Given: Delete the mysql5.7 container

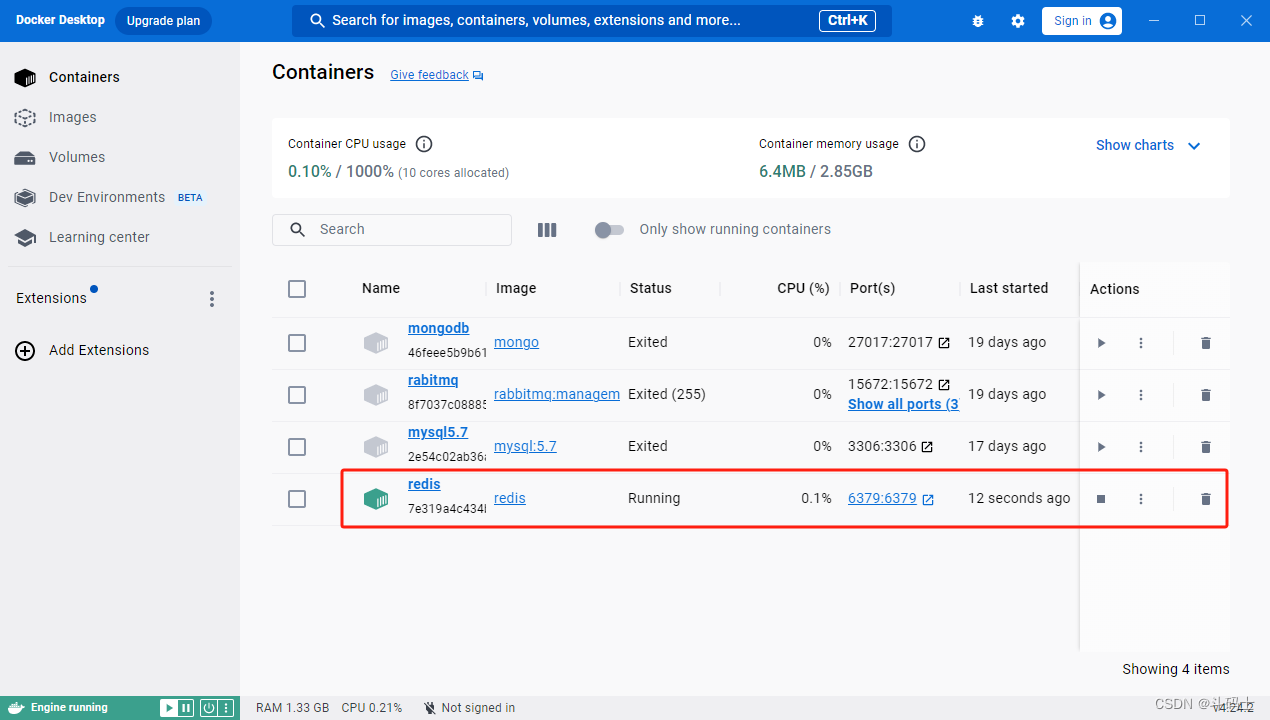Looking at the screenshot, I should [x=1206, y=447].
